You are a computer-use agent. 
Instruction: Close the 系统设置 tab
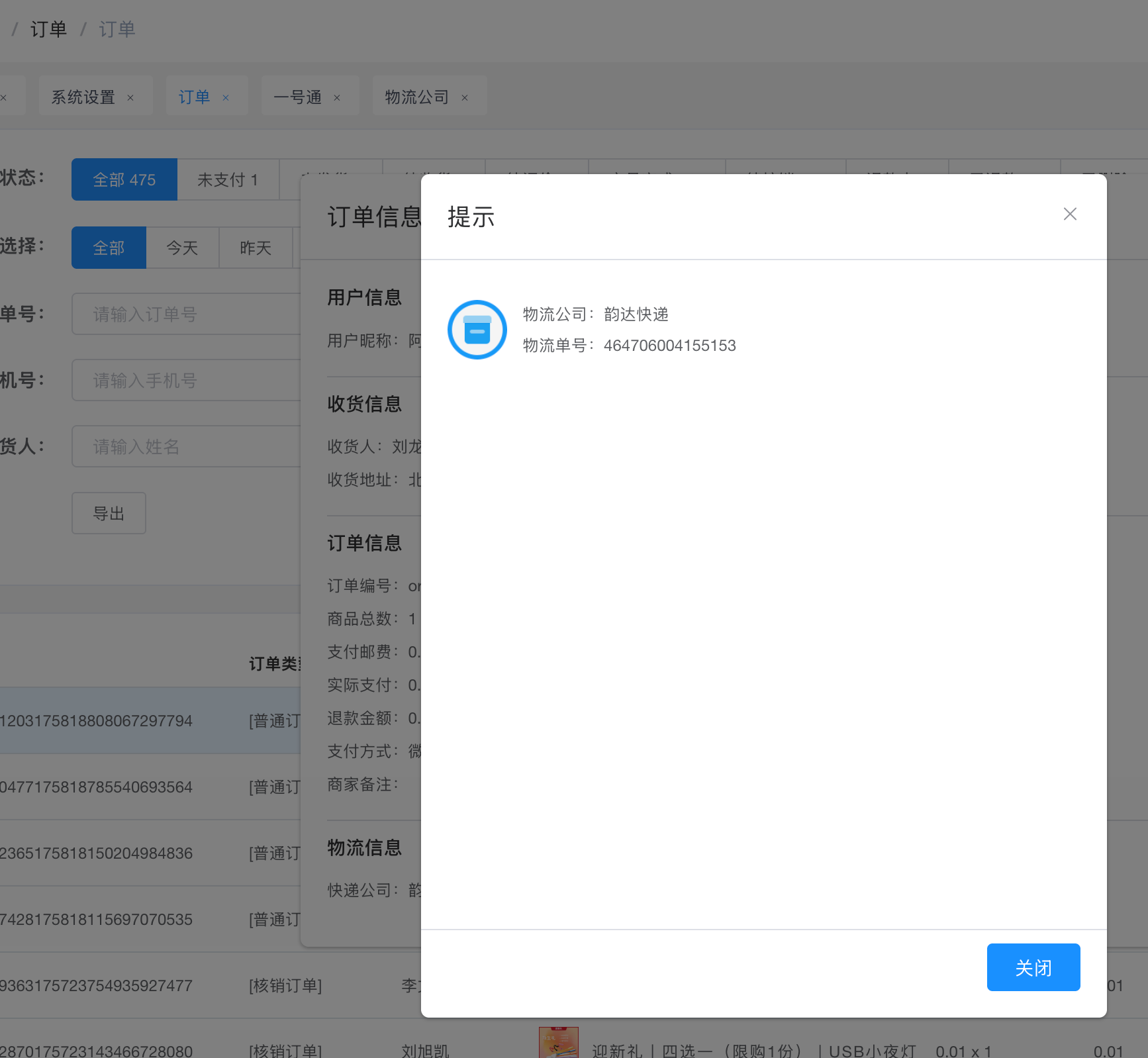(x=130, y=98)
